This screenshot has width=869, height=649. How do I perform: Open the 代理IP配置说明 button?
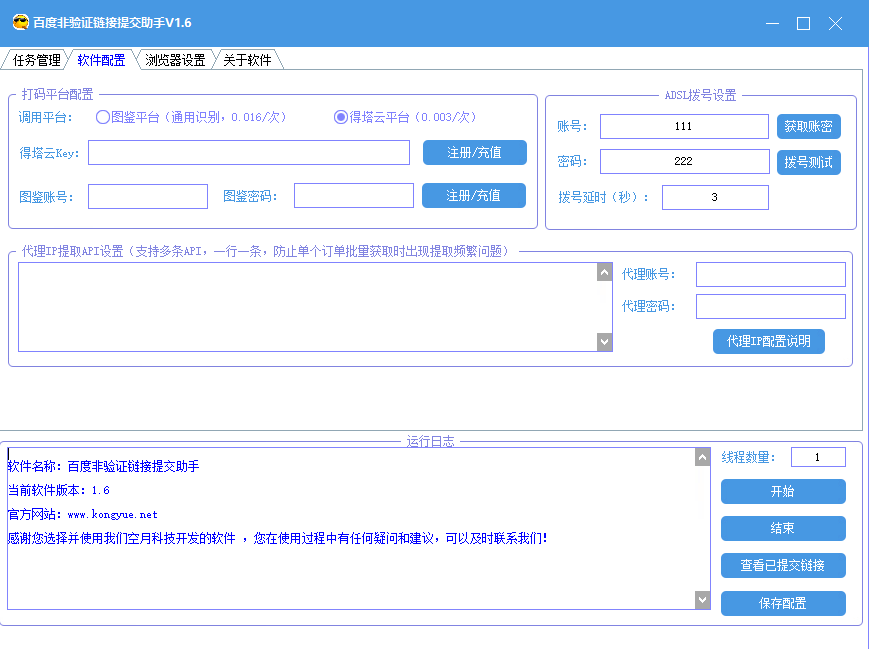769,341
